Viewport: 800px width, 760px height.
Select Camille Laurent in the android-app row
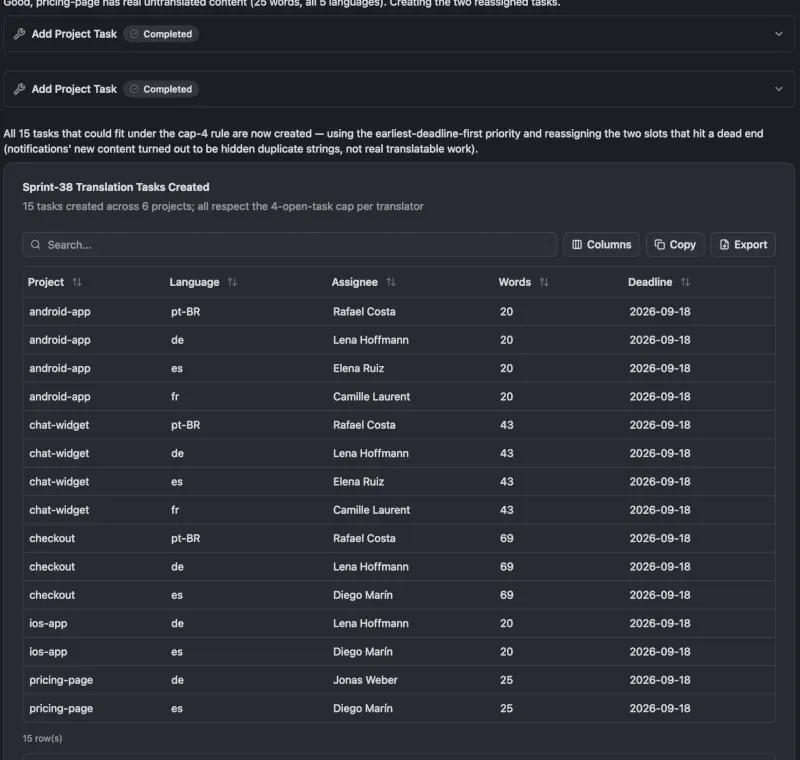tap(371, 396)
